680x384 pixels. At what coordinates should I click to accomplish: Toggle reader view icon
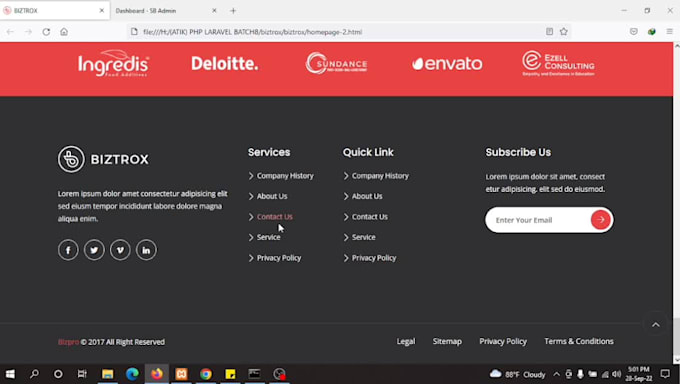(x=549, y=32)
